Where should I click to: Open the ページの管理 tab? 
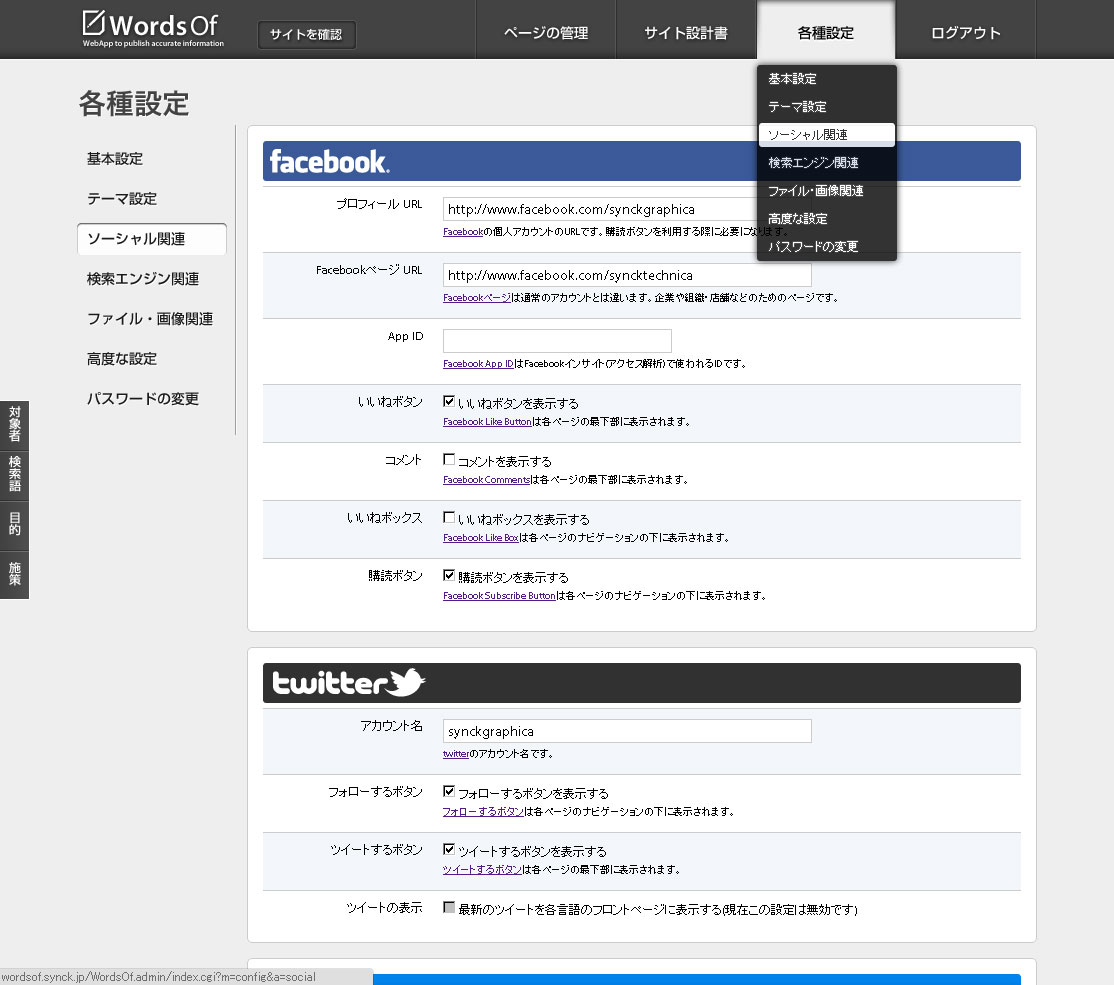[x=546, y=33]
